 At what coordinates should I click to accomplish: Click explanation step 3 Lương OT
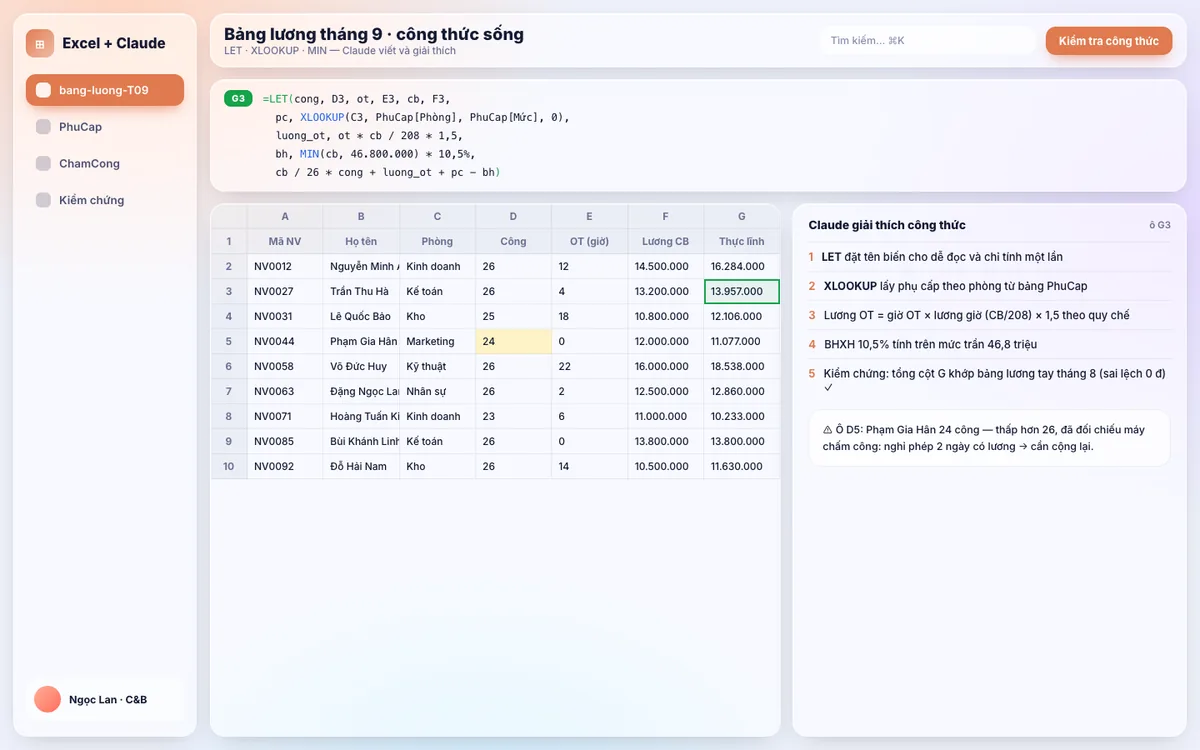point(989,315)
